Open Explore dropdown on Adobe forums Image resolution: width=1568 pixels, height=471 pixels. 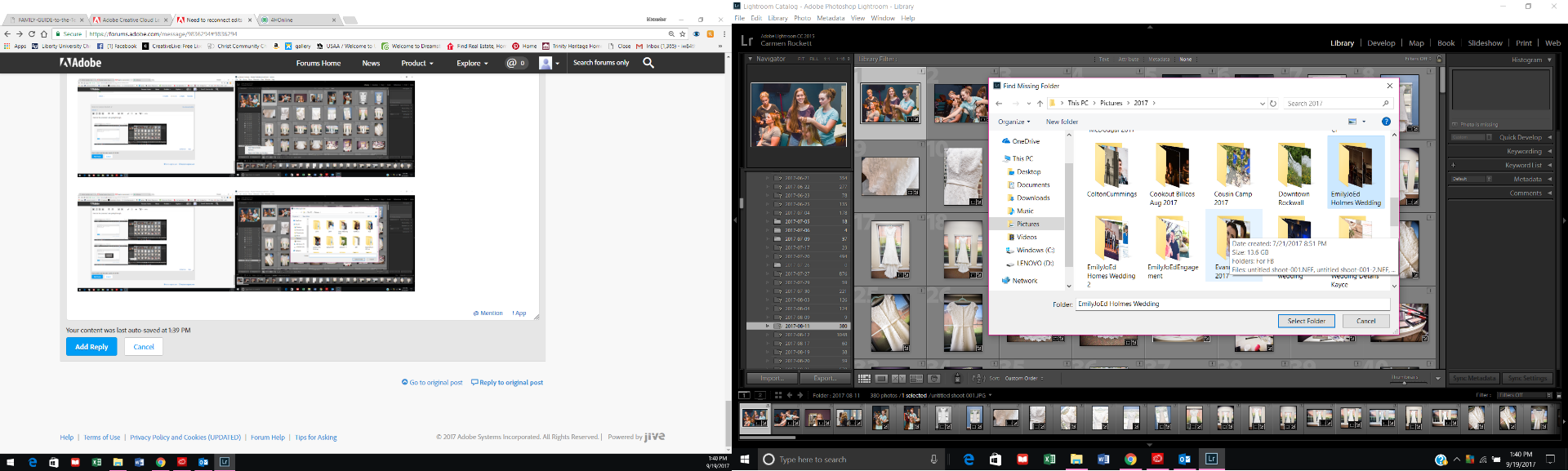pos(472,63)
